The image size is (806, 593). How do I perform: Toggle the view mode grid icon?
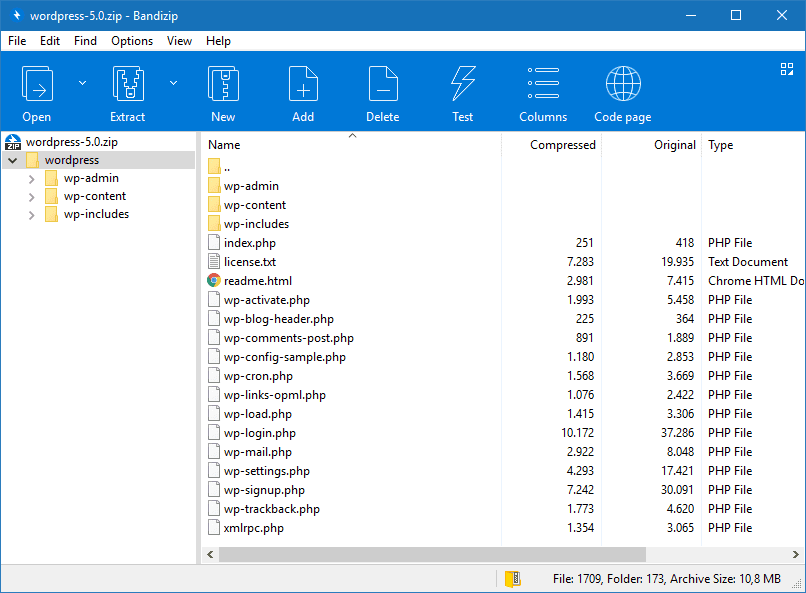click(786, 69)
